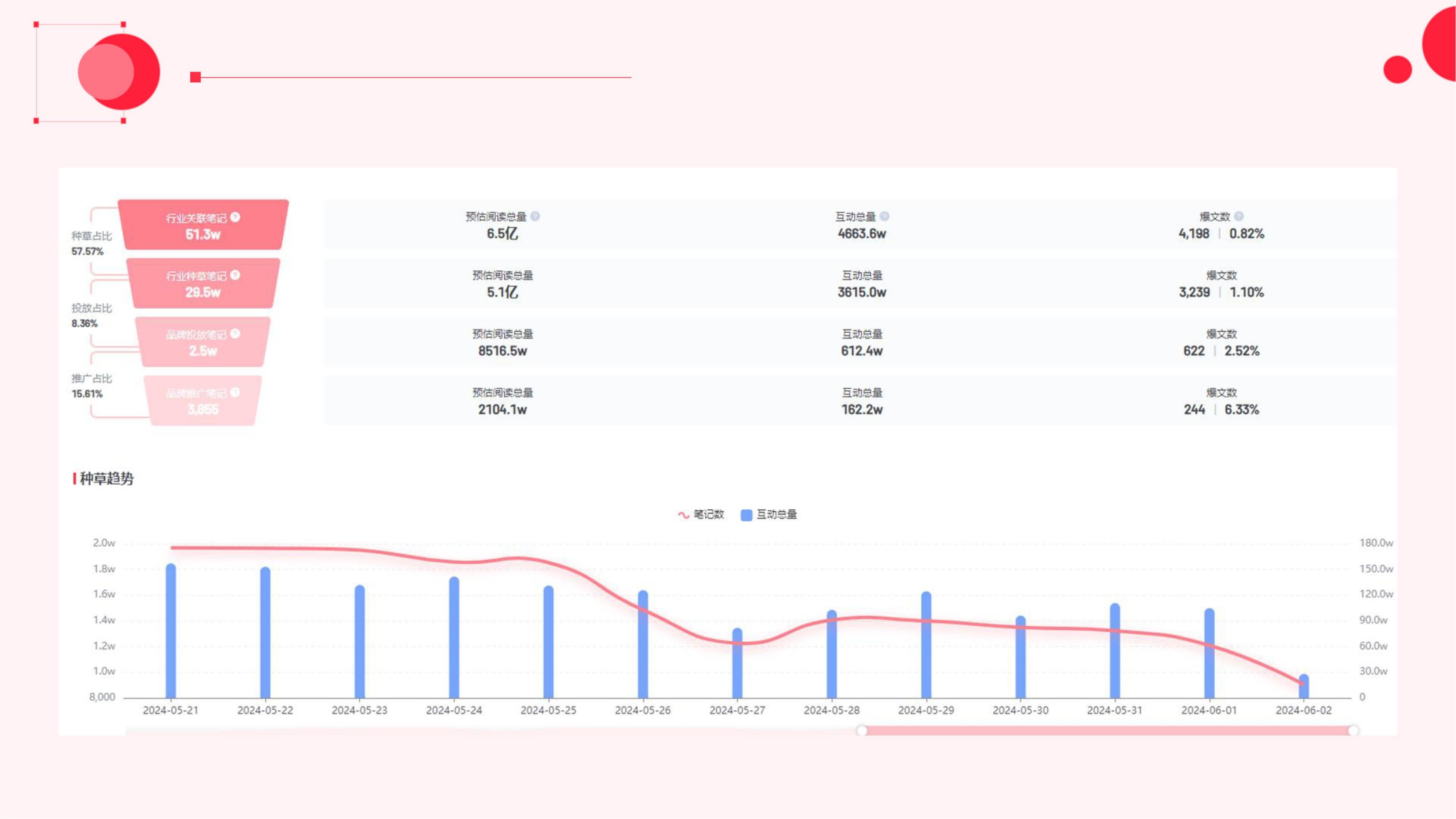Click help icon beside 行业关联笔记

click(x=236, y=217)
